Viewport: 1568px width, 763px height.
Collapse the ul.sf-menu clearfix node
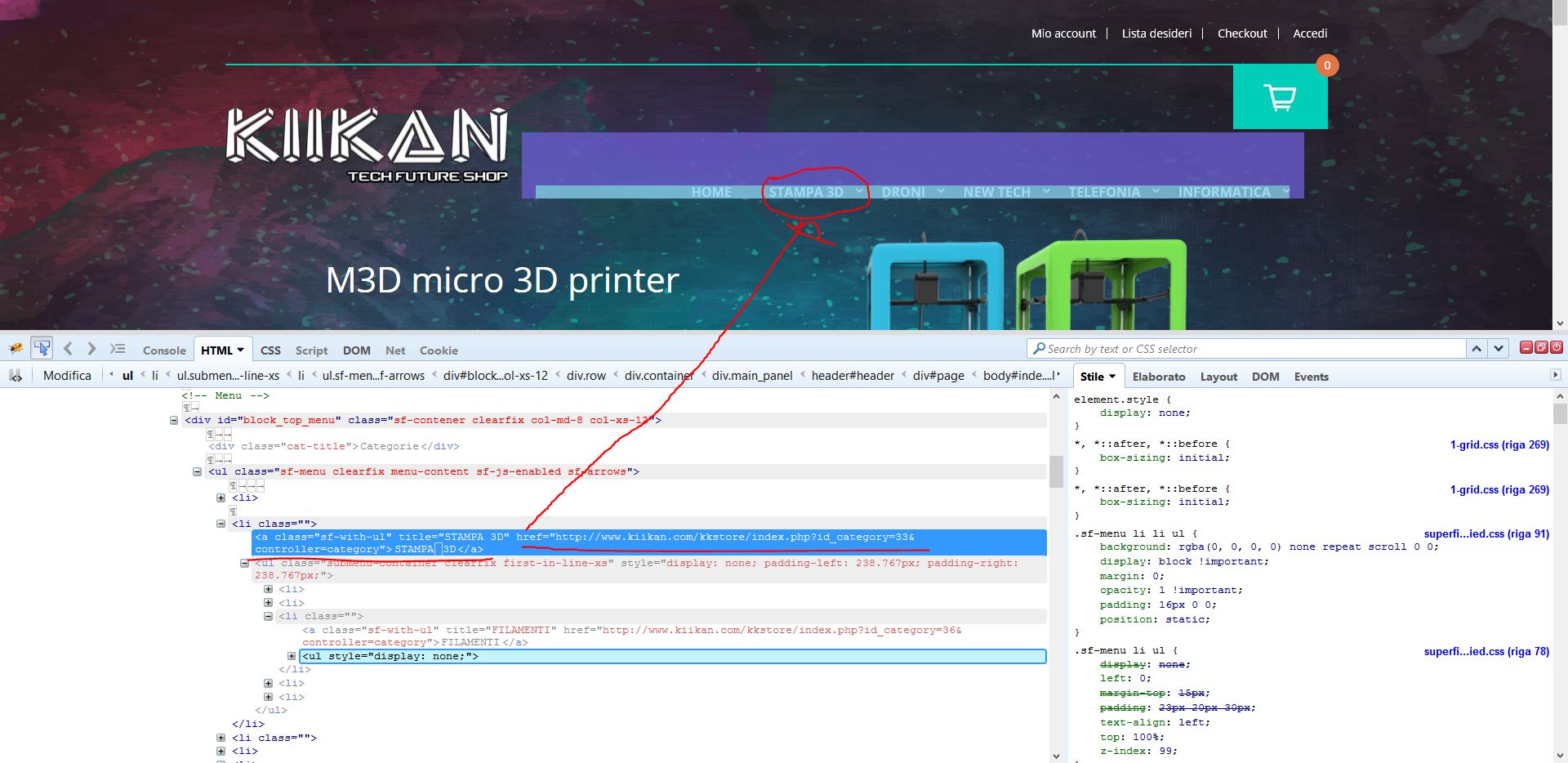(197, 472)
